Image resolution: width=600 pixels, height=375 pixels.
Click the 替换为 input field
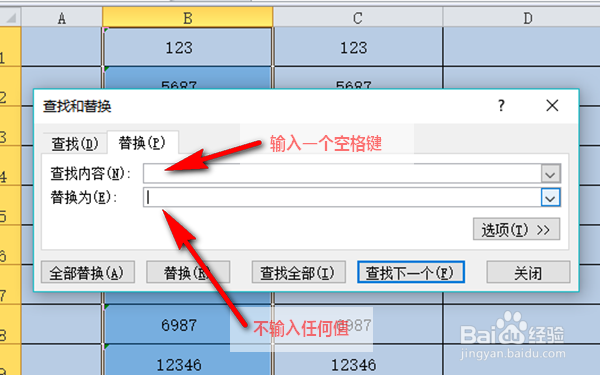click(342, 197)
